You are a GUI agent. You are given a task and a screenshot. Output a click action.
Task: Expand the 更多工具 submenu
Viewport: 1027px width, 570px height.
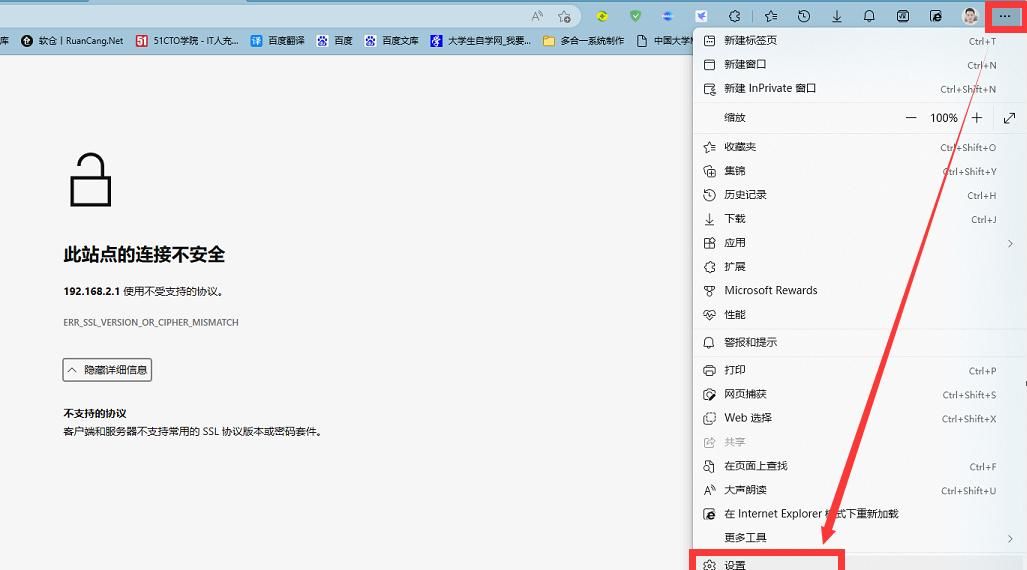[x=858, y=538]
